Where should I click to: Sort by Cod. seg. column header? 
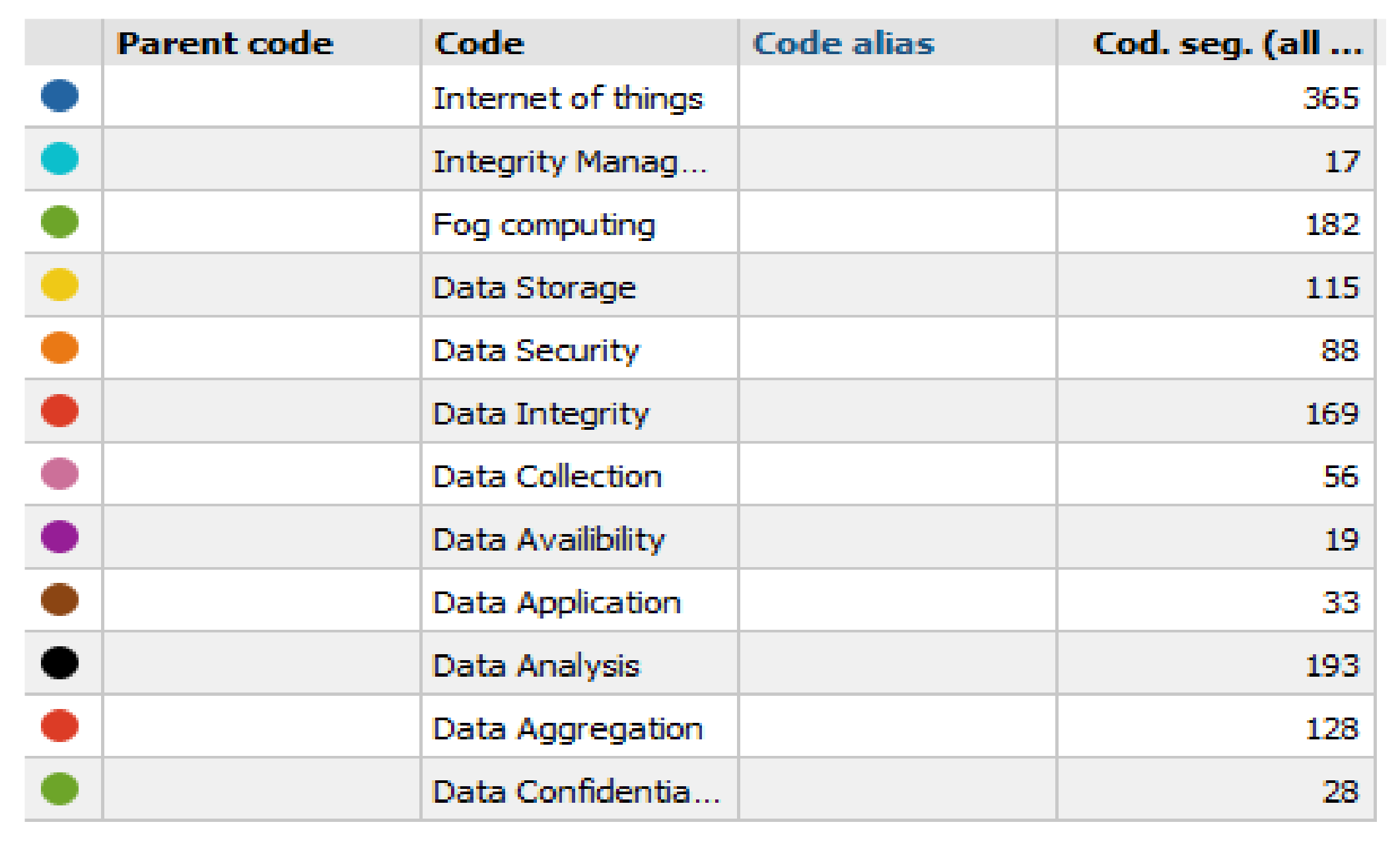click(1227, 44)
